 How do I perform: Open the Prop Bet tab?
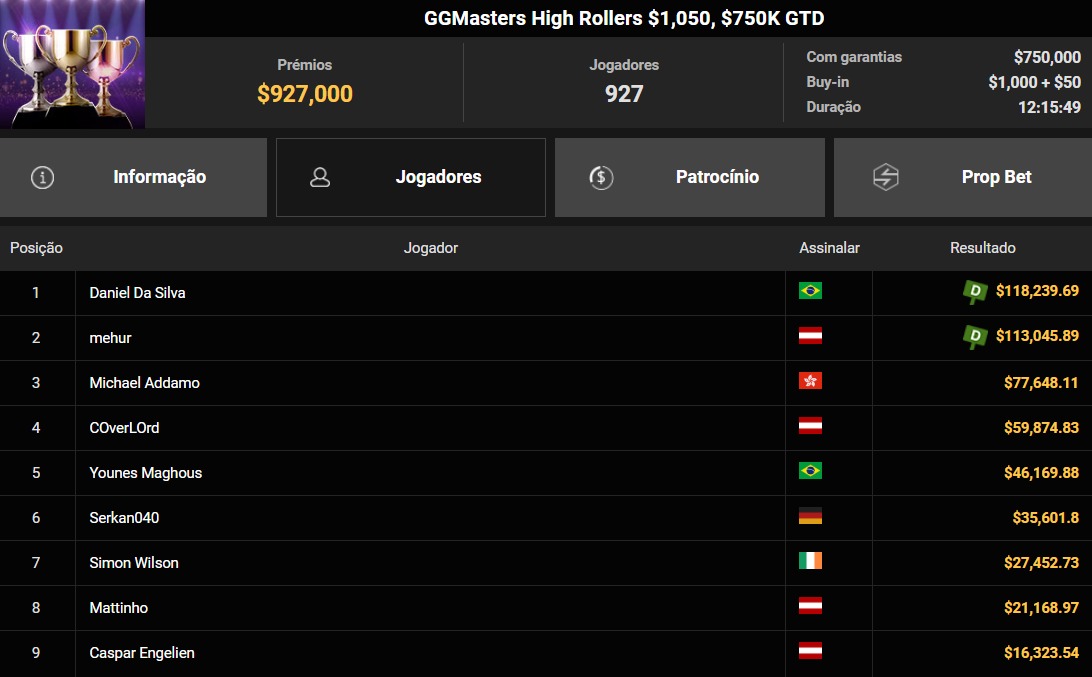pyautogui.click(x=996, y=176)
